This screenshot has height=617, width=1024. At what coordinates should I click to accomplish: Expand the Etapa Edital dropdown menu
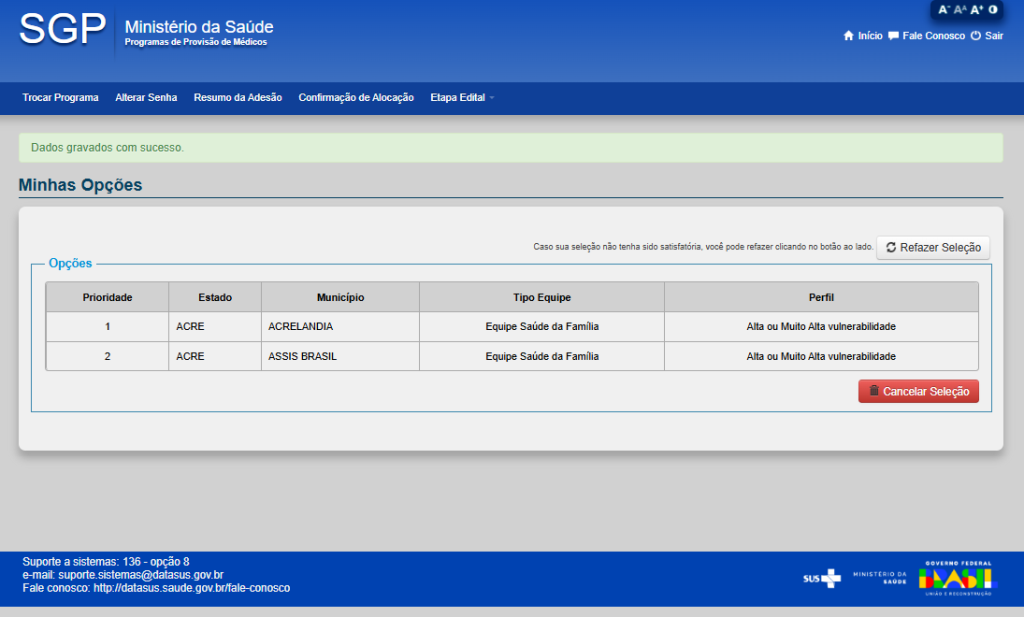[x=462, y=98]
